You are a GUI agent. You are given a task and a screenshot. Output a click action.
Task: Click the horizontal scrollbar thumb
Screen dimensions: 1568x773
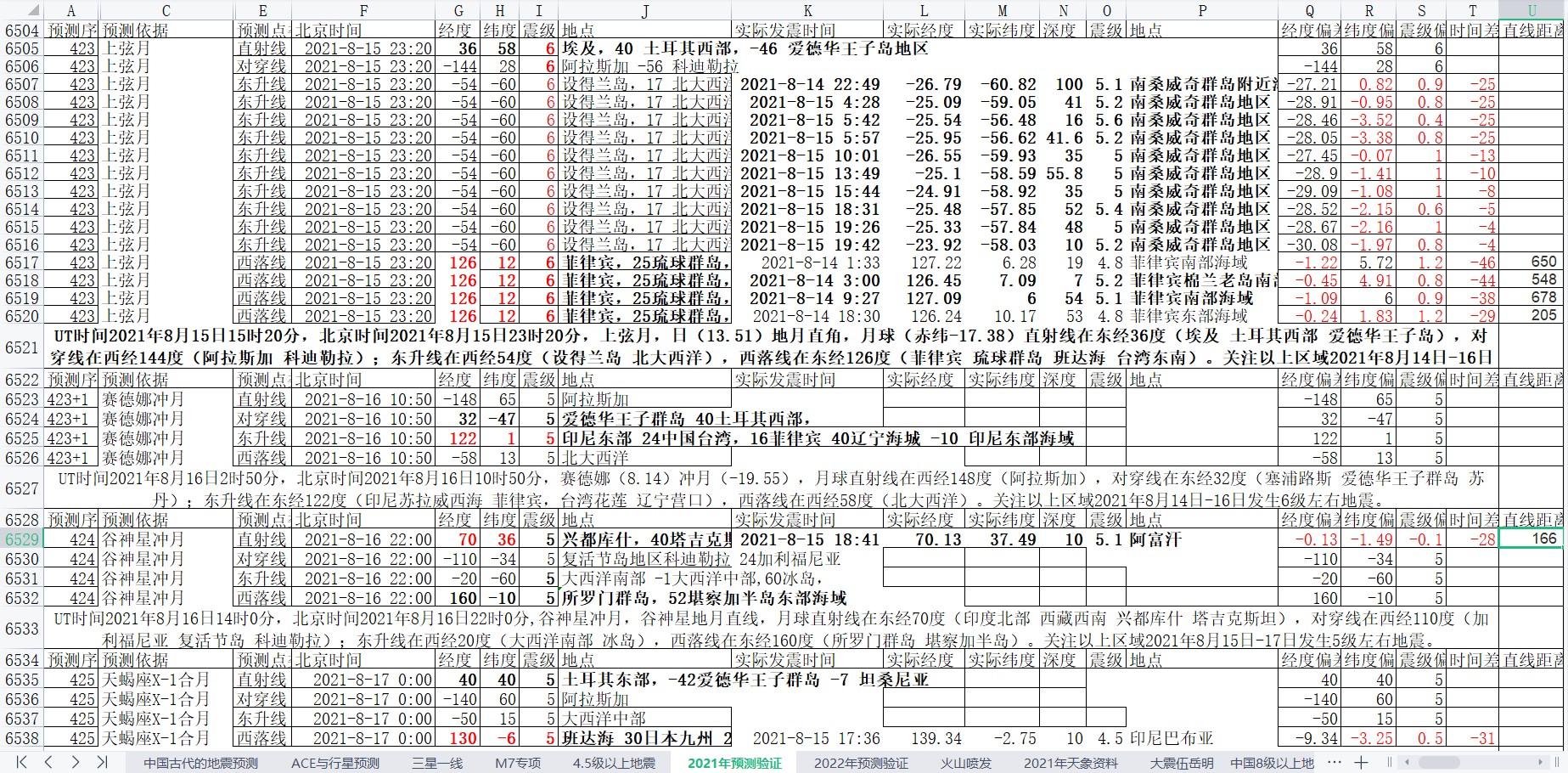(x=1438, y=762)
